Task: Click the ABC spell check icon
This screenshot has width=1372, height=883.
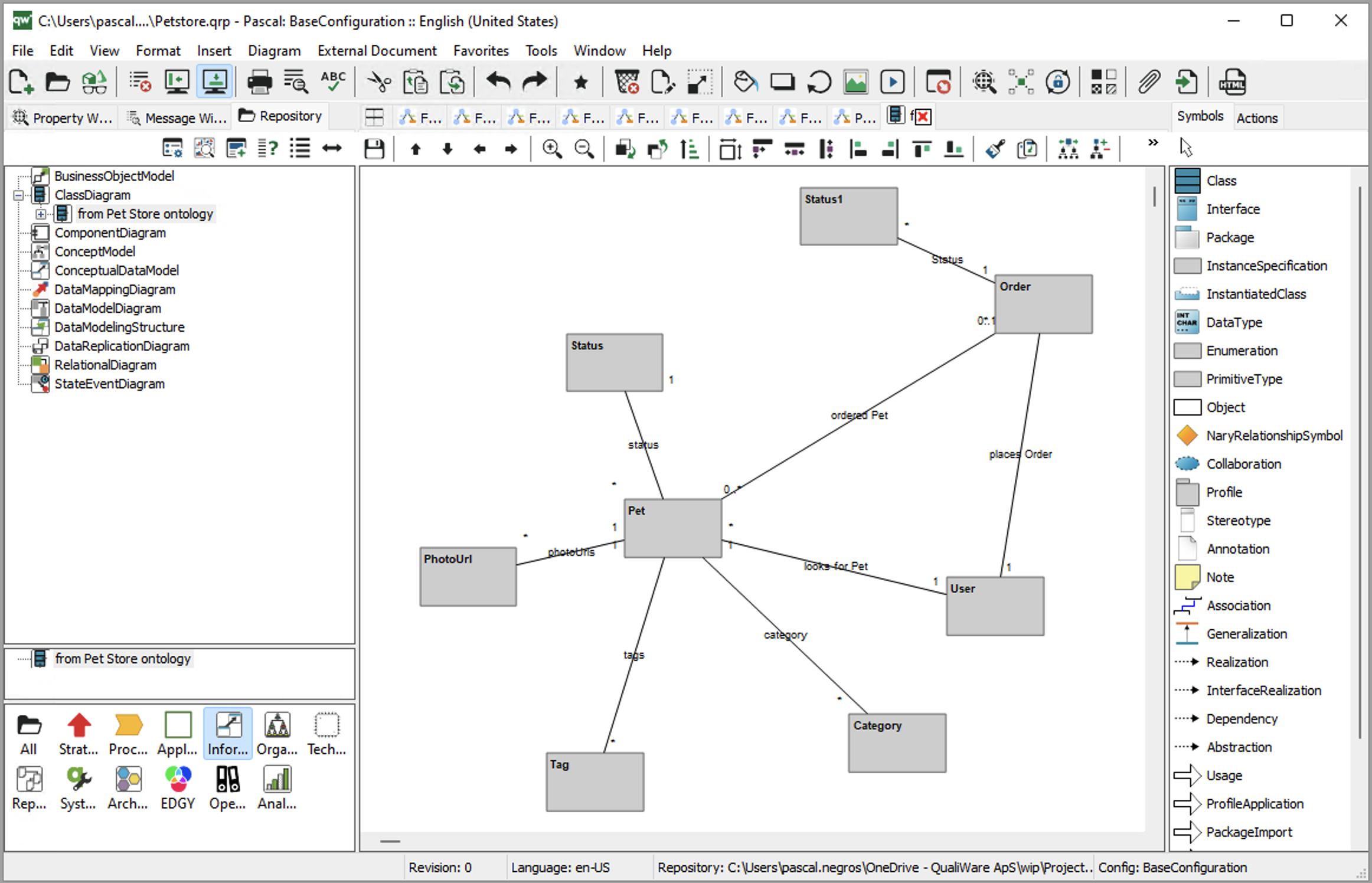Action: 333,82
